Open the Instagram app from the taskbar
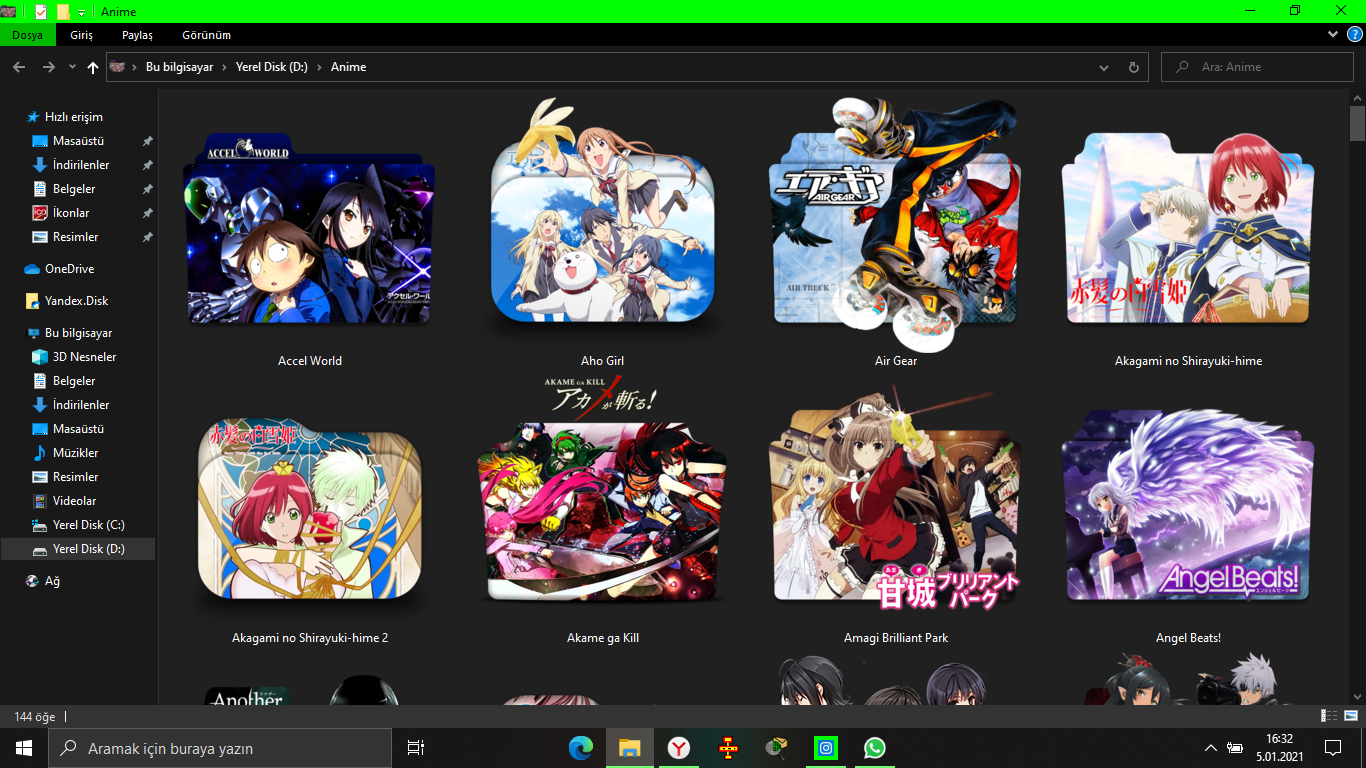The image size is (1366, 768). click(826, 748)
